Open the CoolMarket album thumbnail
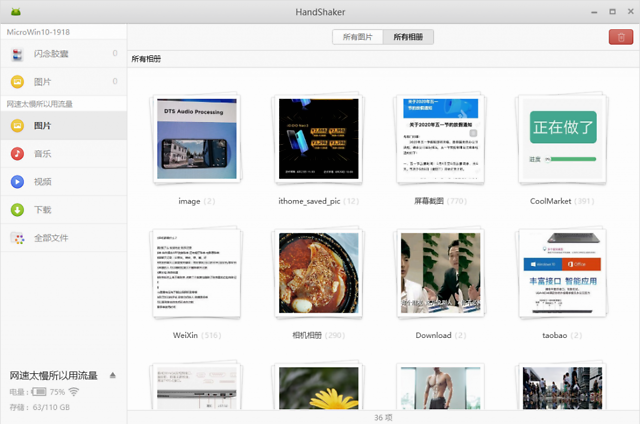This screenshot has height=424, width=640. (x=562, y=139)
